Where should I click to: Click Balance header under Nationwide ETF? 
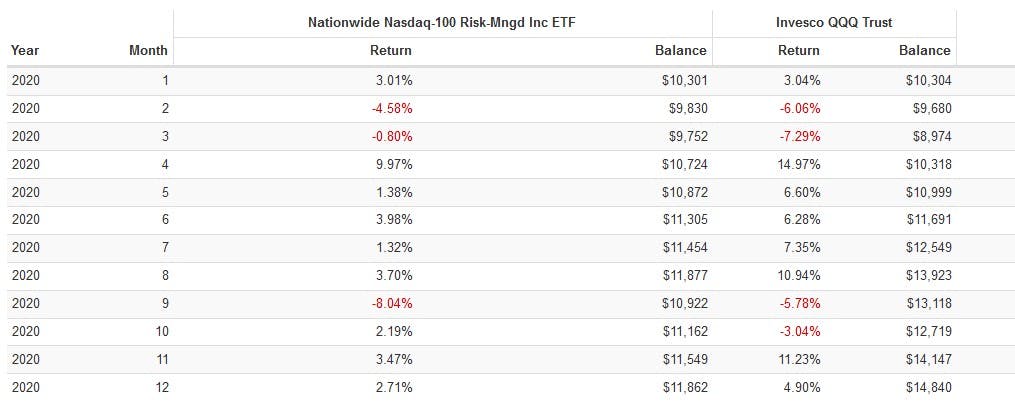click(680, 50)
